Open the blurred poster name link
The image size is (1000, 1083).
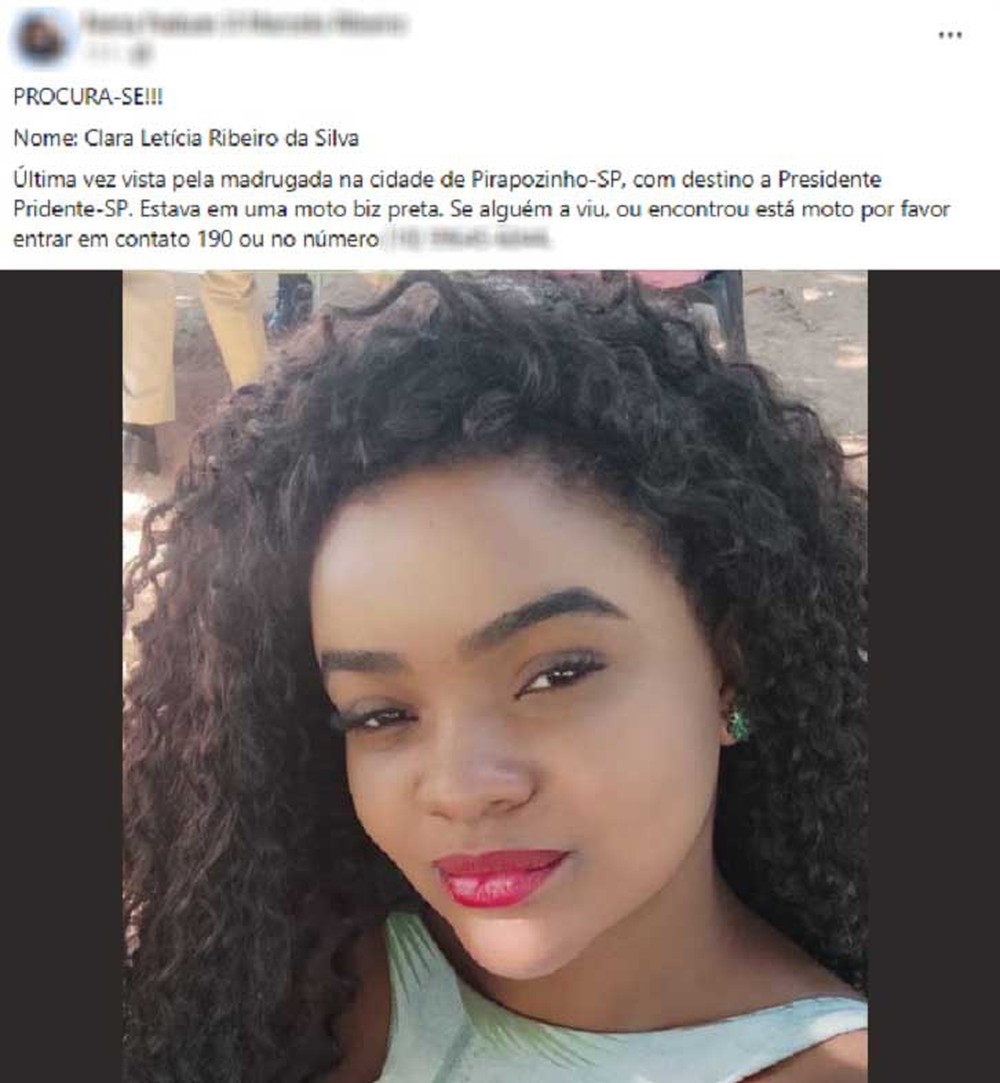(x=243, y=24)
